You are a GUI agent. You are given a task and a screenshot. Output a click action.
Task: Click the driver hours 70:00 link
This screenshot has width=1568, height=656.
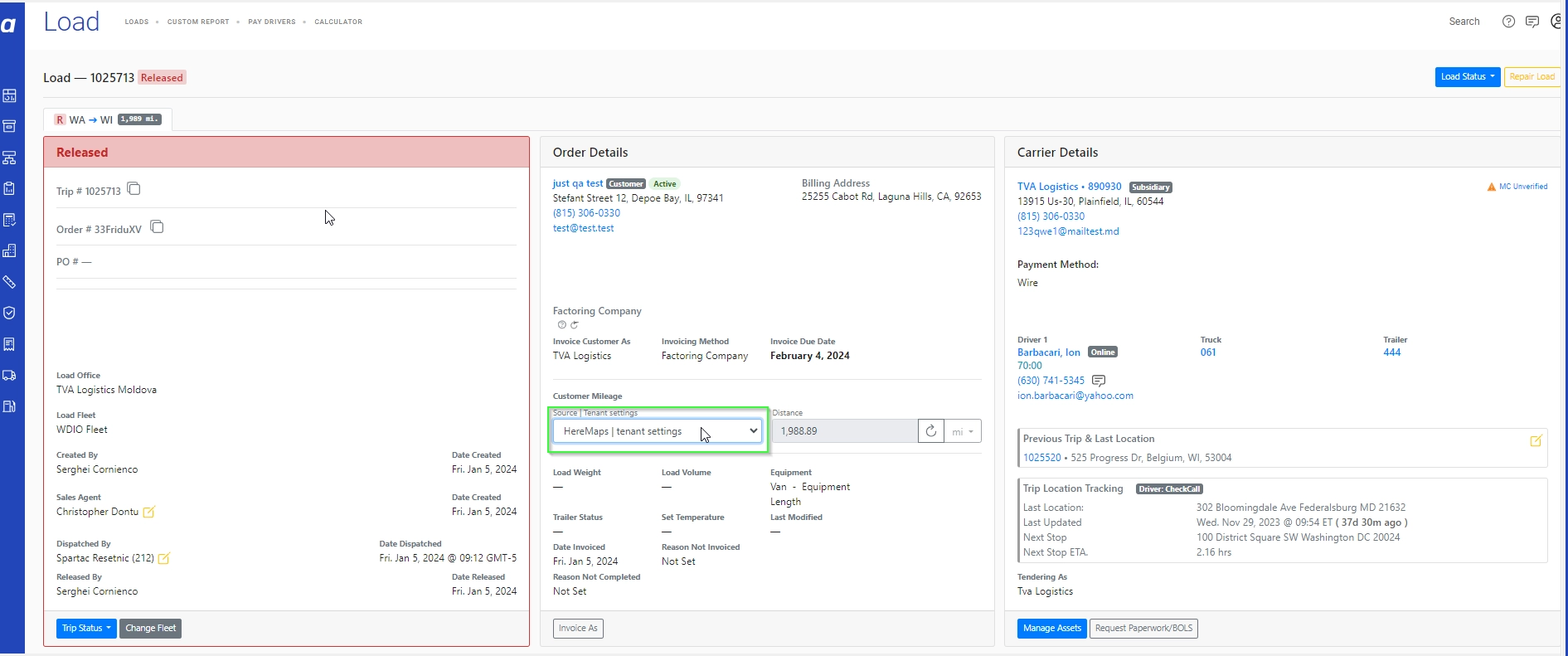pos(1030,366)
